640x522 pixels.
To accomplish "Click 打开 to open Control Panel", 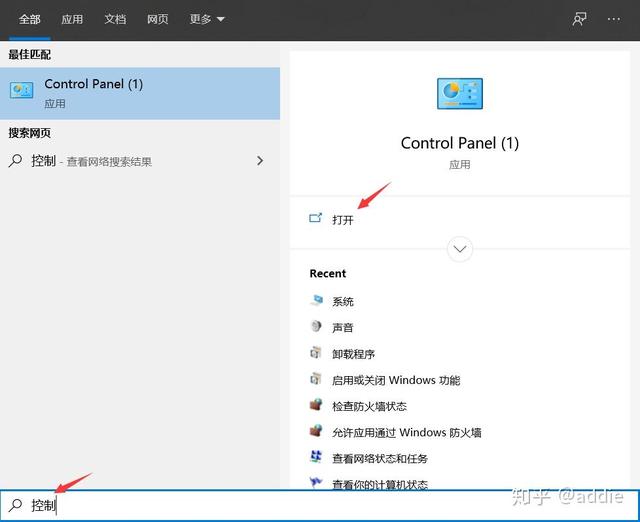I will (343, 220).
